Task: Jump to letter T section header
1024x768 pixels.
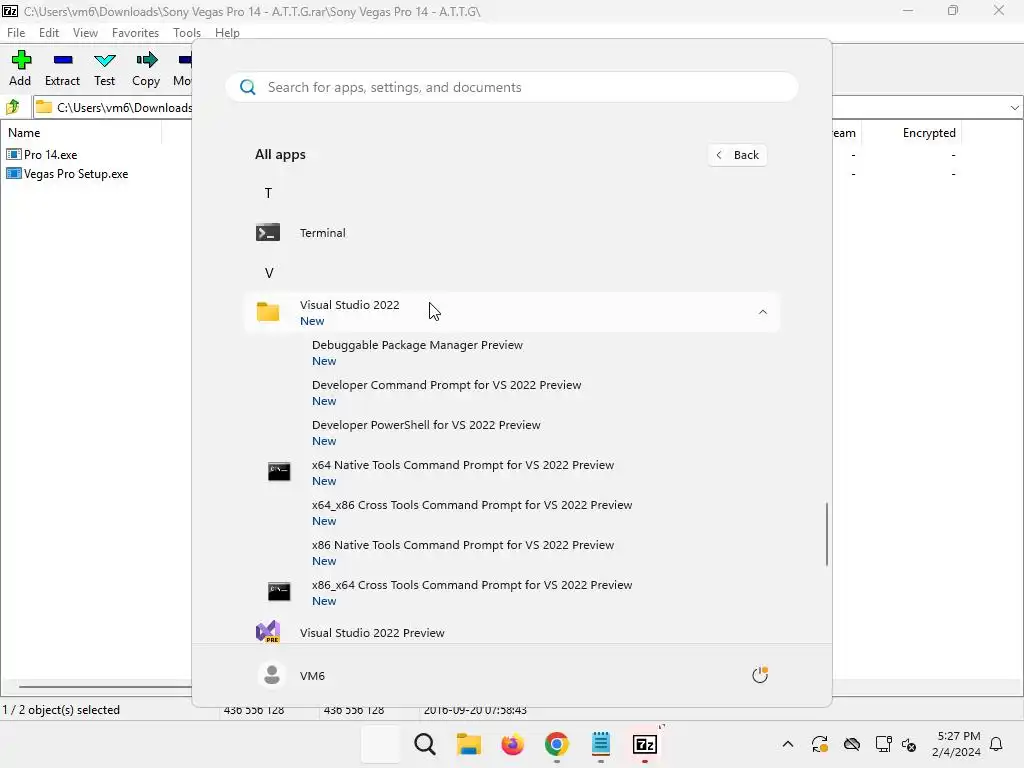Action: tap(268, 193)
